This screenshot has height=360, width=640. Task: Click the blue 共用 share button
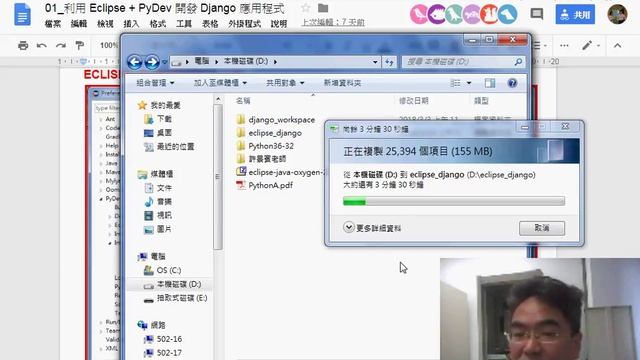pos(575,14)
